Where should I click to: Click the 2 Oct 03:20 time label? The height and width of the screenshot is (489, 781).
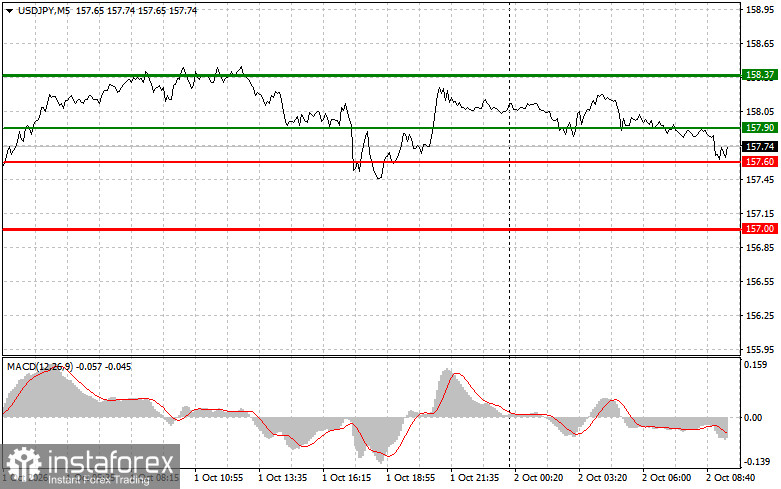pyautogui.click(x=603, y=478)
